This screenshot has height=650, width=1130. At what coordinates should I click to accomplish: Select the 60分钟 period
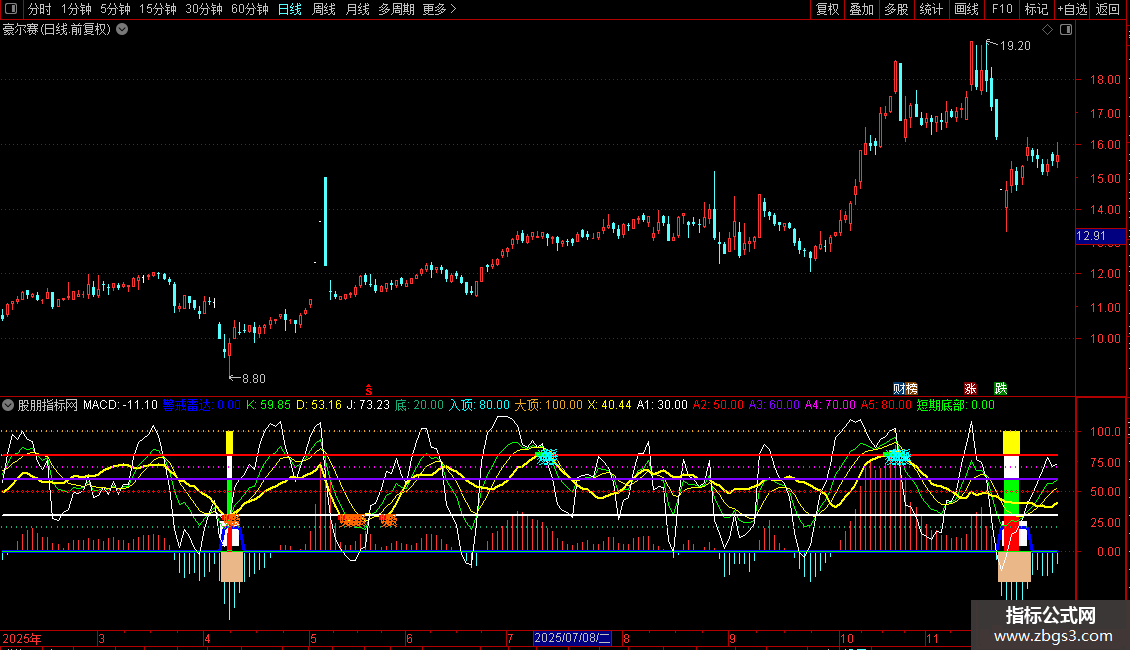coord(250,9)
